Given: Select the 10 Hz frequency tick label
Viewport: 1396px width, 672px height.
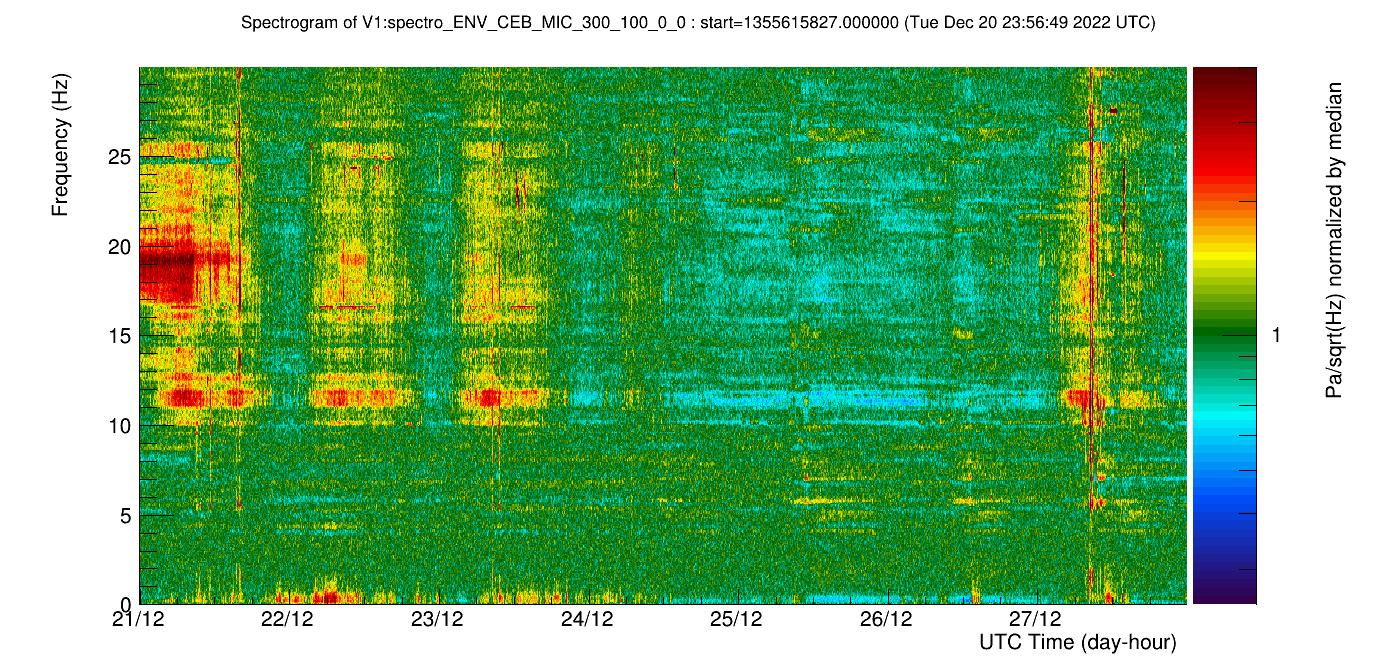Looking at the screenshot, I should click(x=120, y=426).
